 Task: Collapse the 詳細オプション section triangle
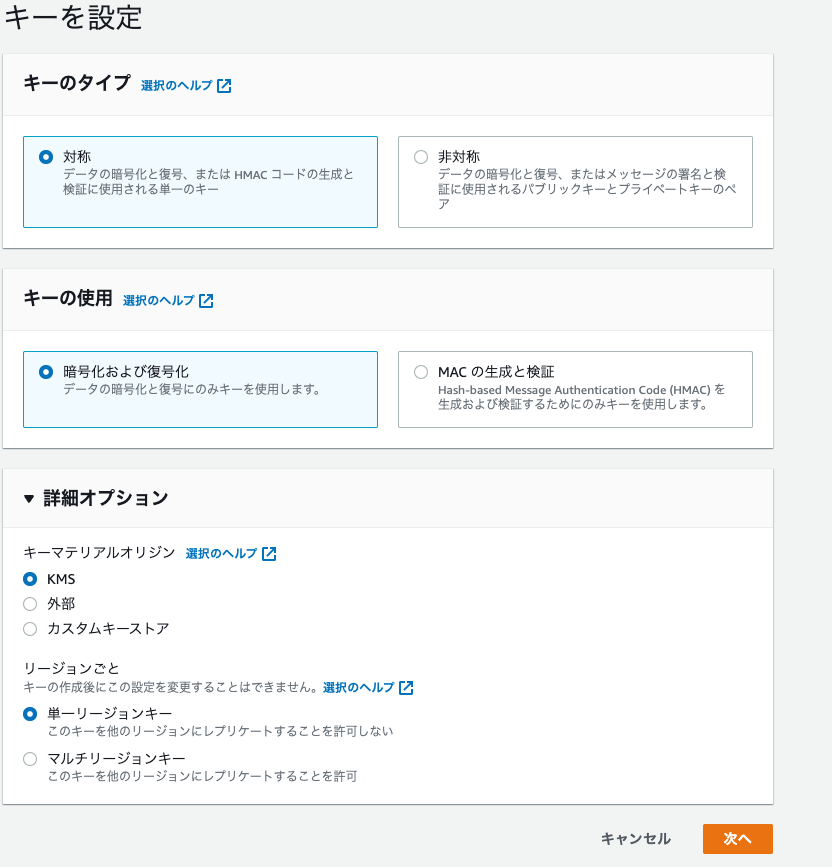click(29, 498)
